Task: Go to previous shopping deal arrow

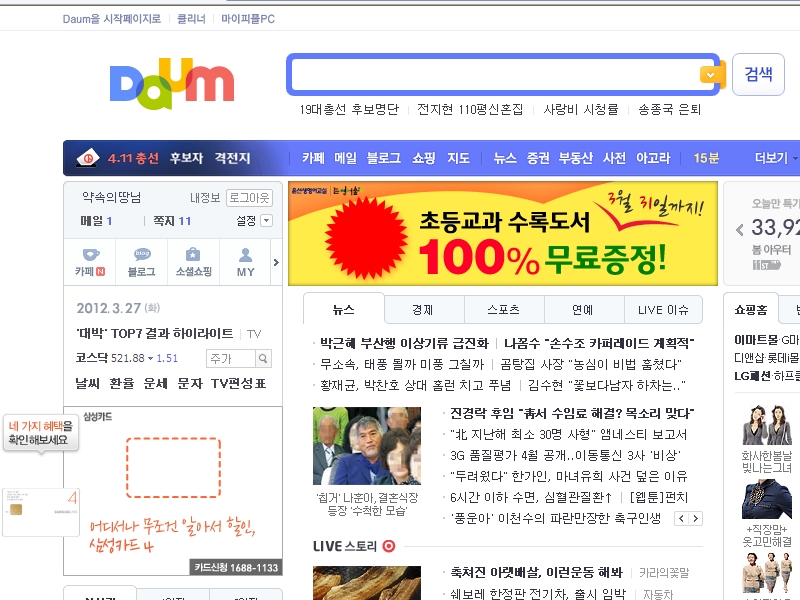Action: pyautogui.click(x=739, y=230)
